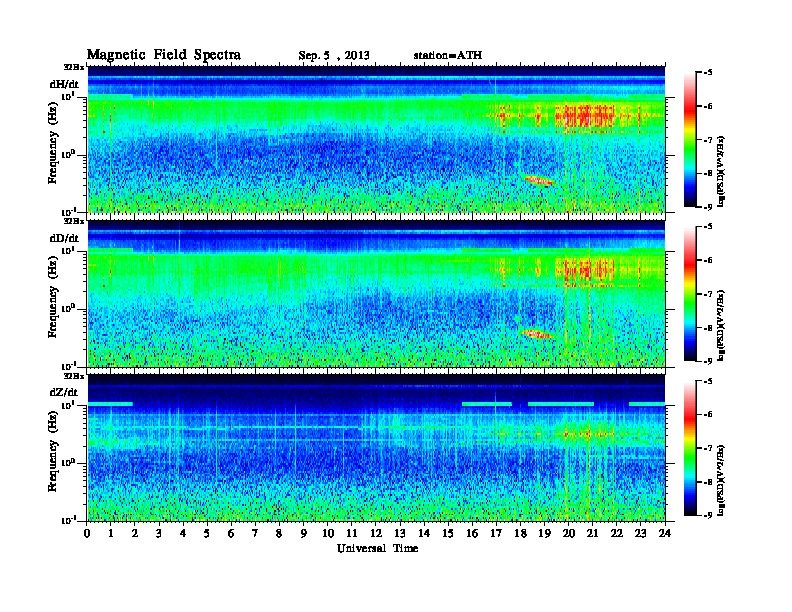Click the dZ/dt panel color scale bar
Viewport: 792px width, 612px height.
tap(690, 448)
